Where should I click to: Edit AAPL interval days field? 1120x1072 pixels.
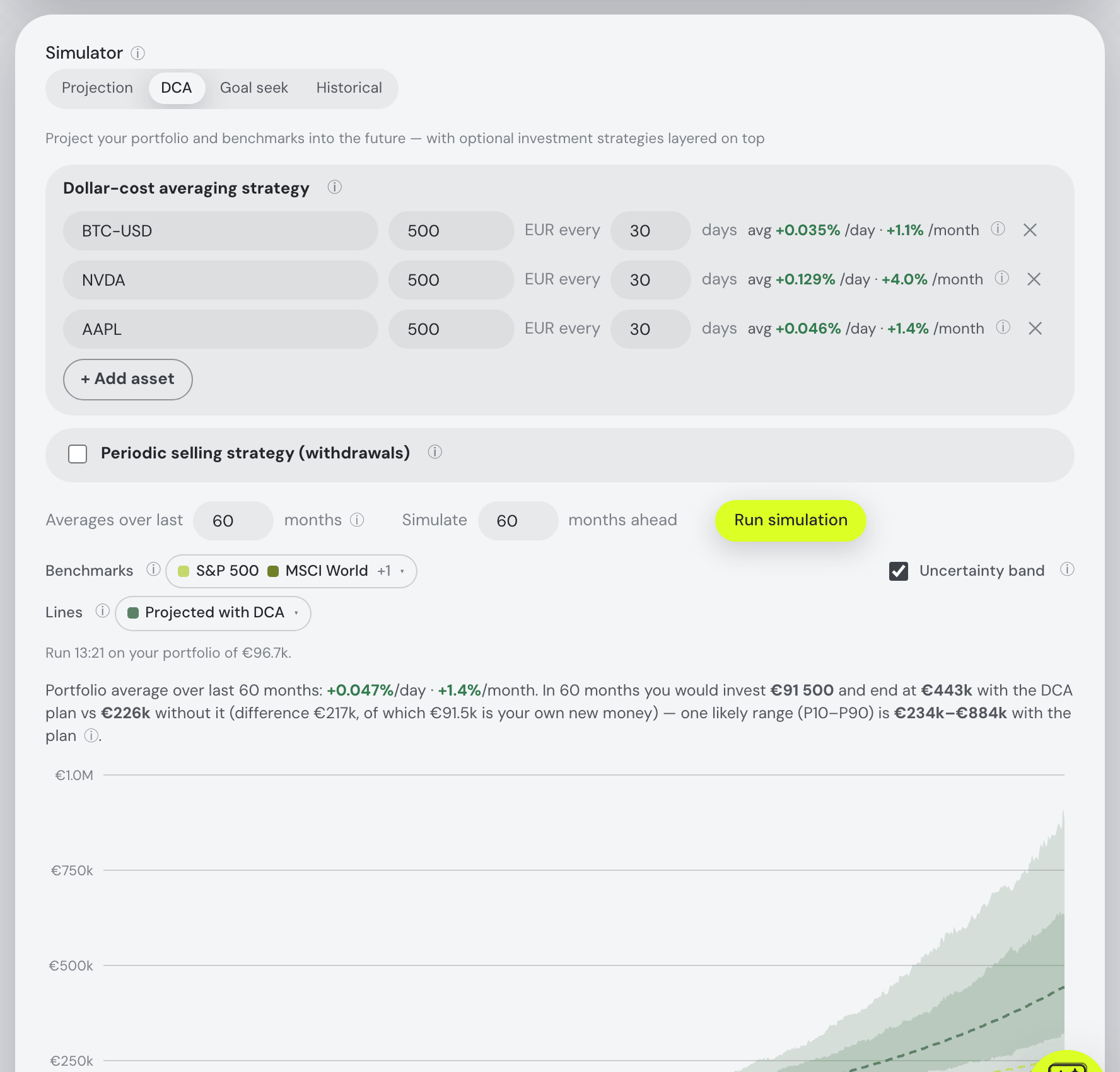point(651,329)
